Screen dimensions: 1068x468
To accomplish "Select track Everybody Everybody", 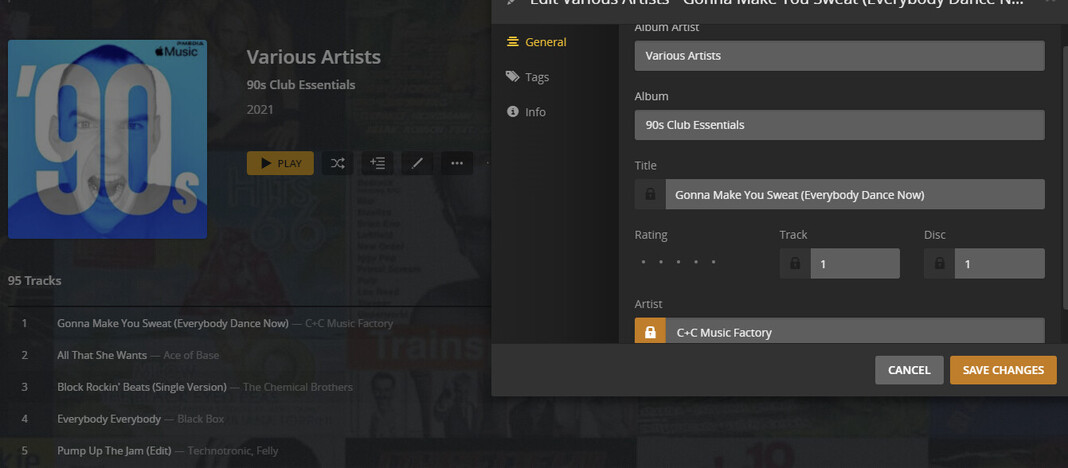I will 109,419.
